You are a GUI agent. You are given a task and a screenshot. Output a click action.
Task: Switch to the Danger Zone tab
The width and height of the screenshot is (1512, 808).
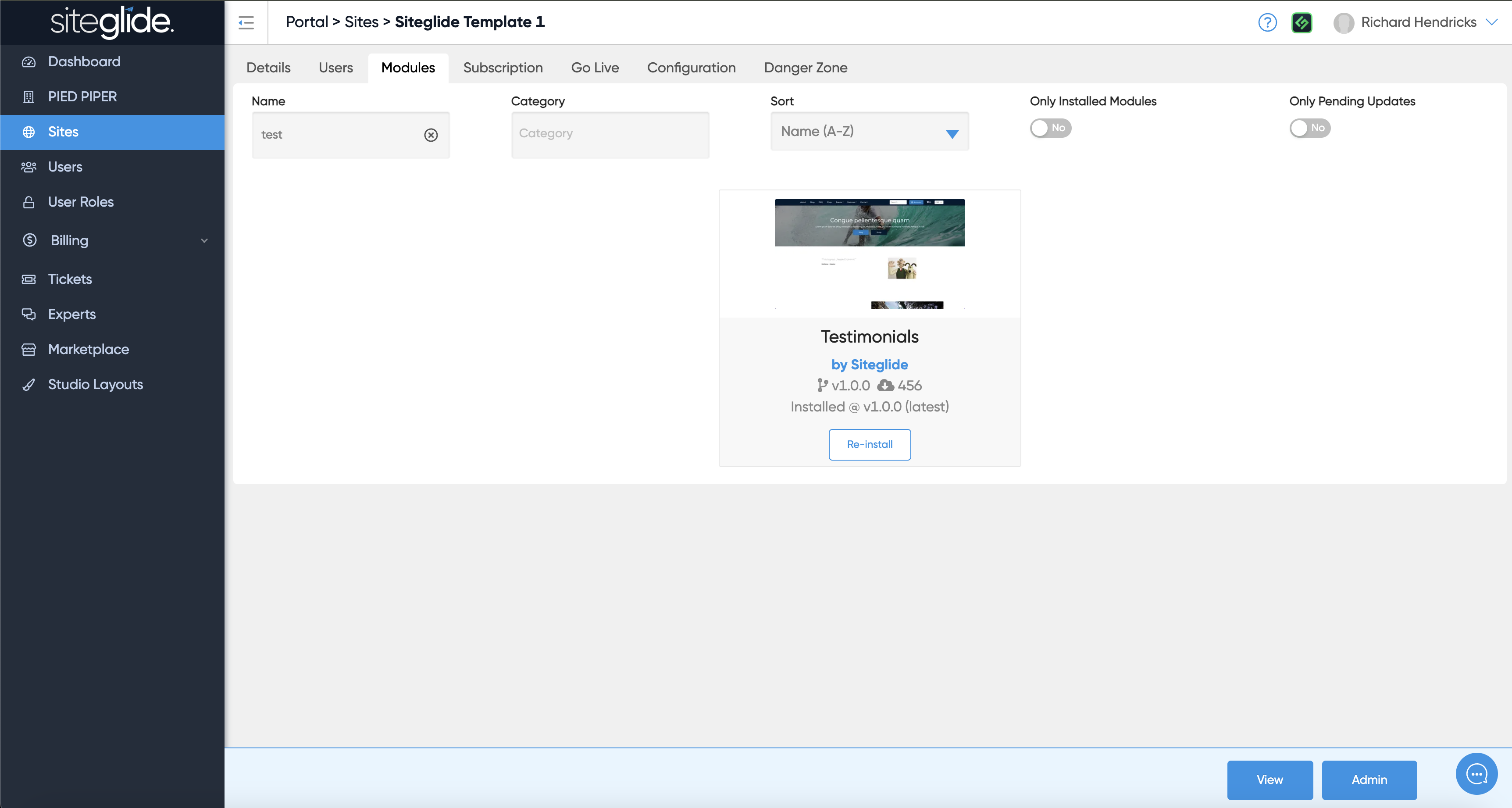pos(805,68)
